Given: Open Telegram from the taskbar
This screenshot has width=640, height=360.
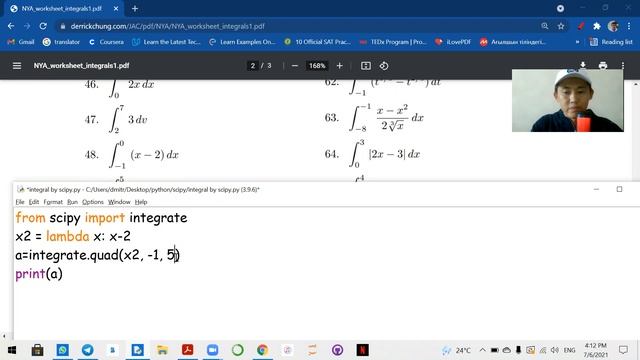Looking at the screenshot, I should [87, 350].
